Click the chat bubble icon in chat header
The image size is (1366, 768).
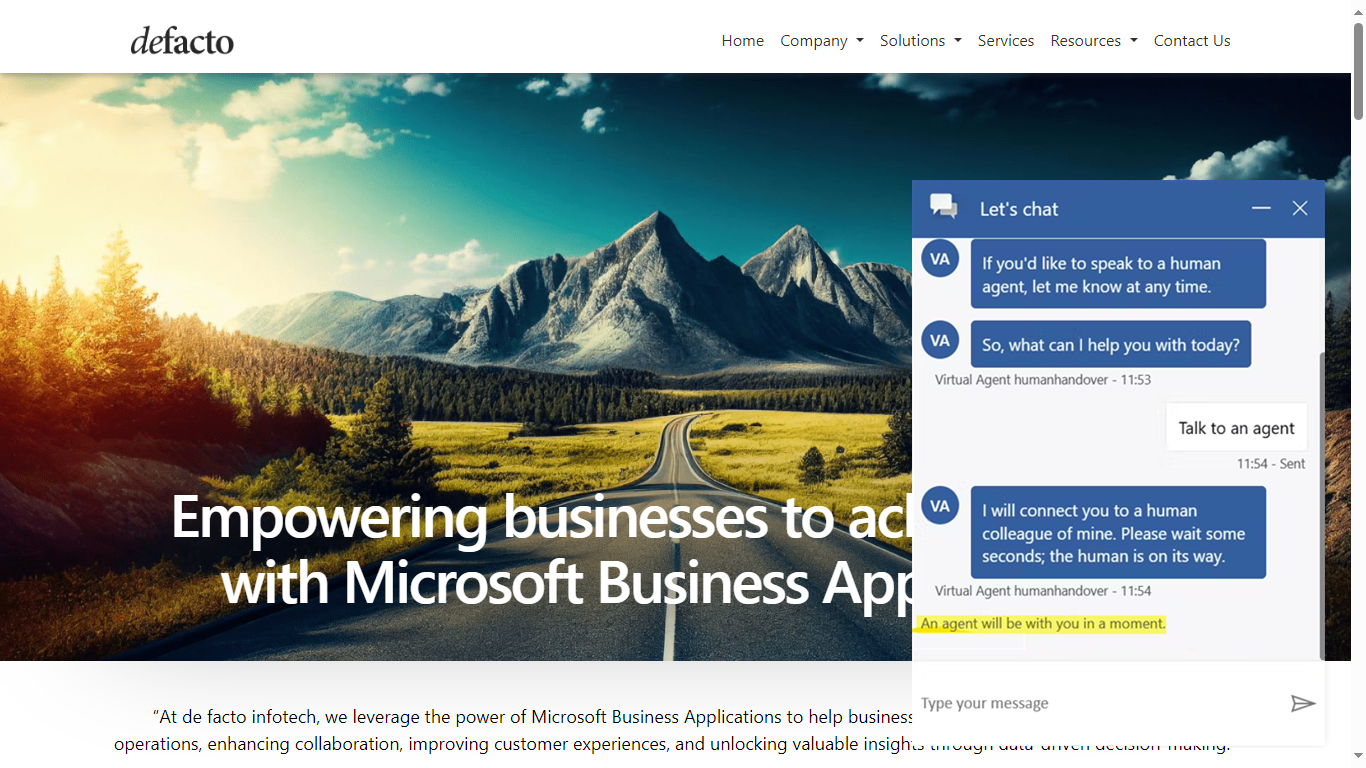click(x=943, y=207)
